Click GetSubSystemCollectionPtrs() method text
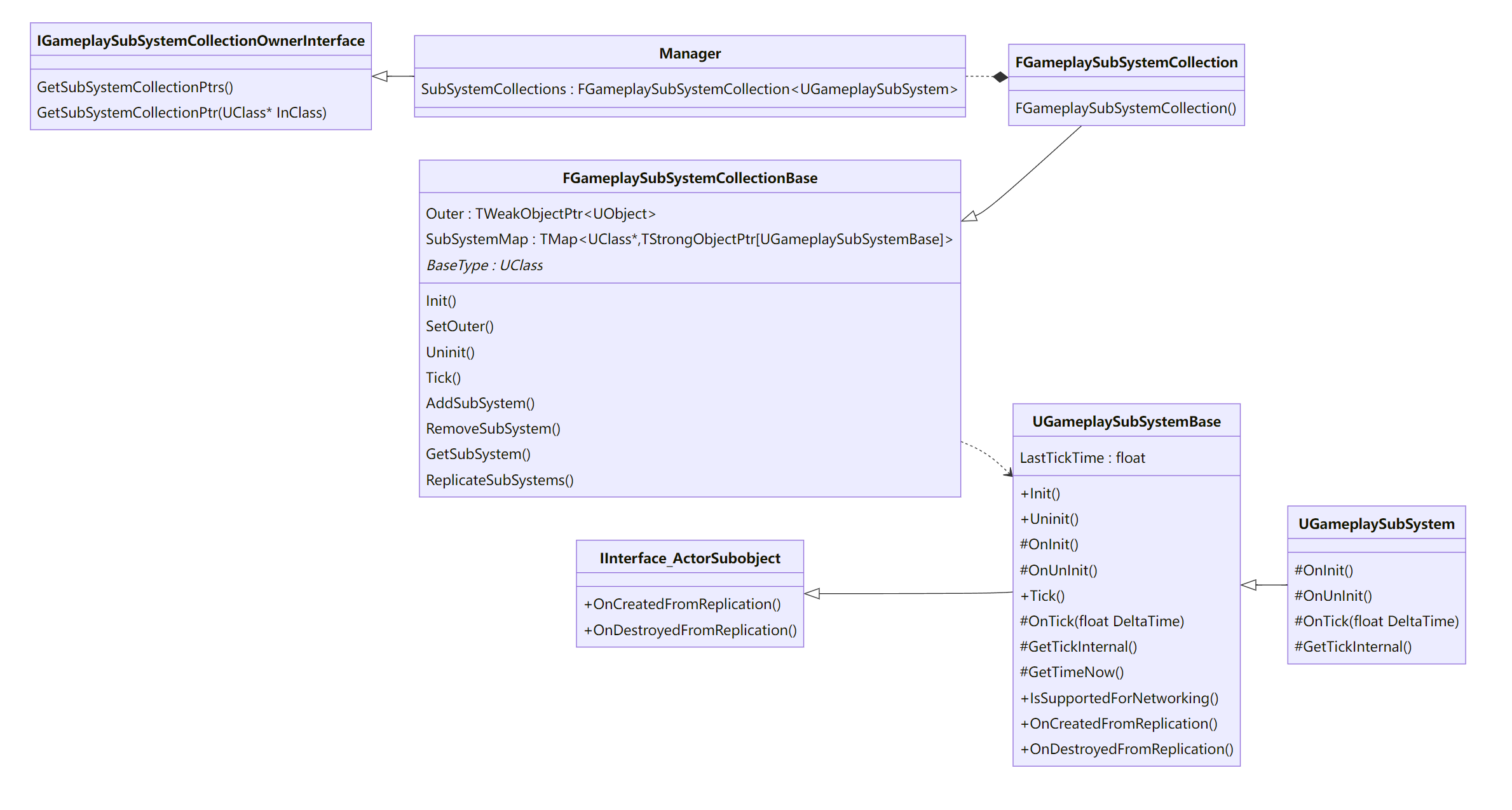1512x810 pixels. point(135,87)
